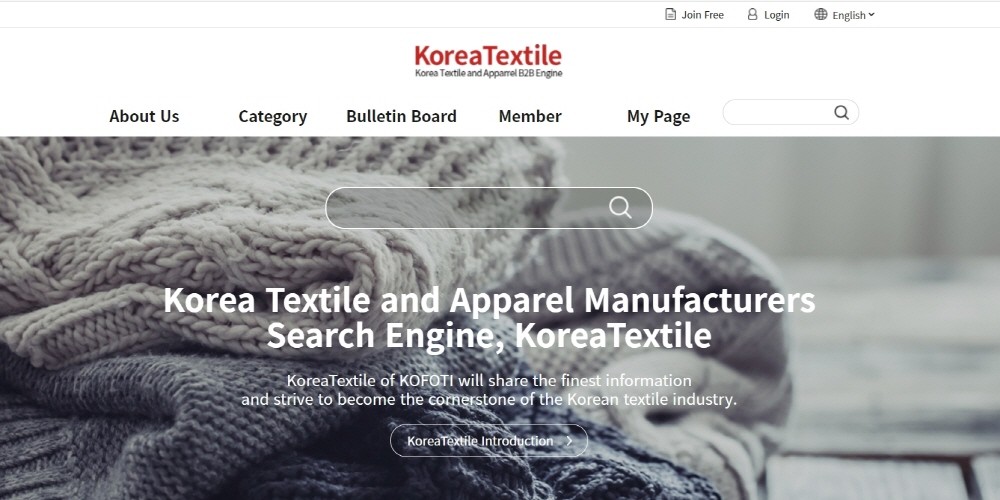
Task: Click the KoreaTextile red logo
Action: point(488,55)
